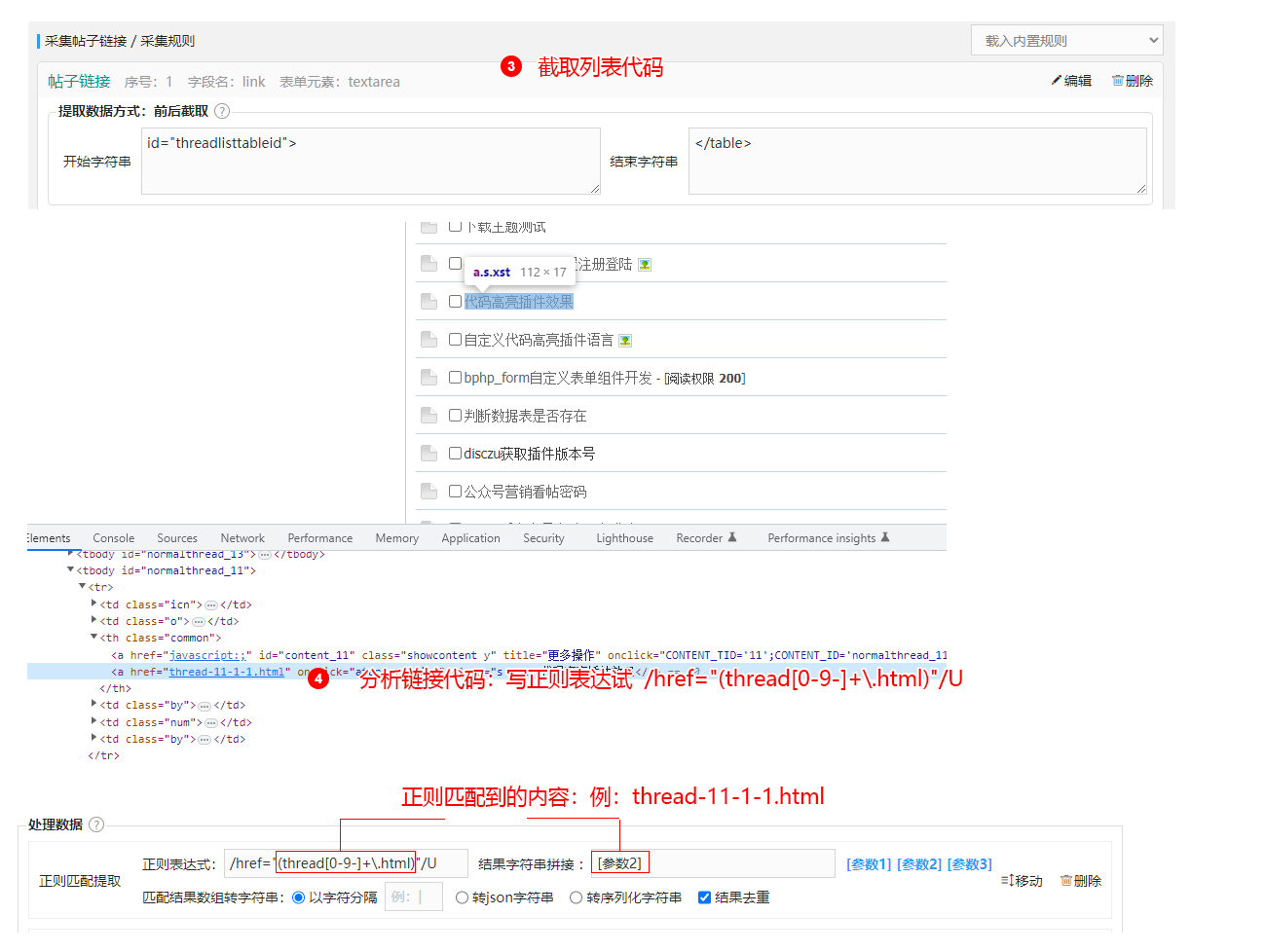Switch to the Memory tab
Viewport: 1266px width, 952px height.
click(397, 538)
